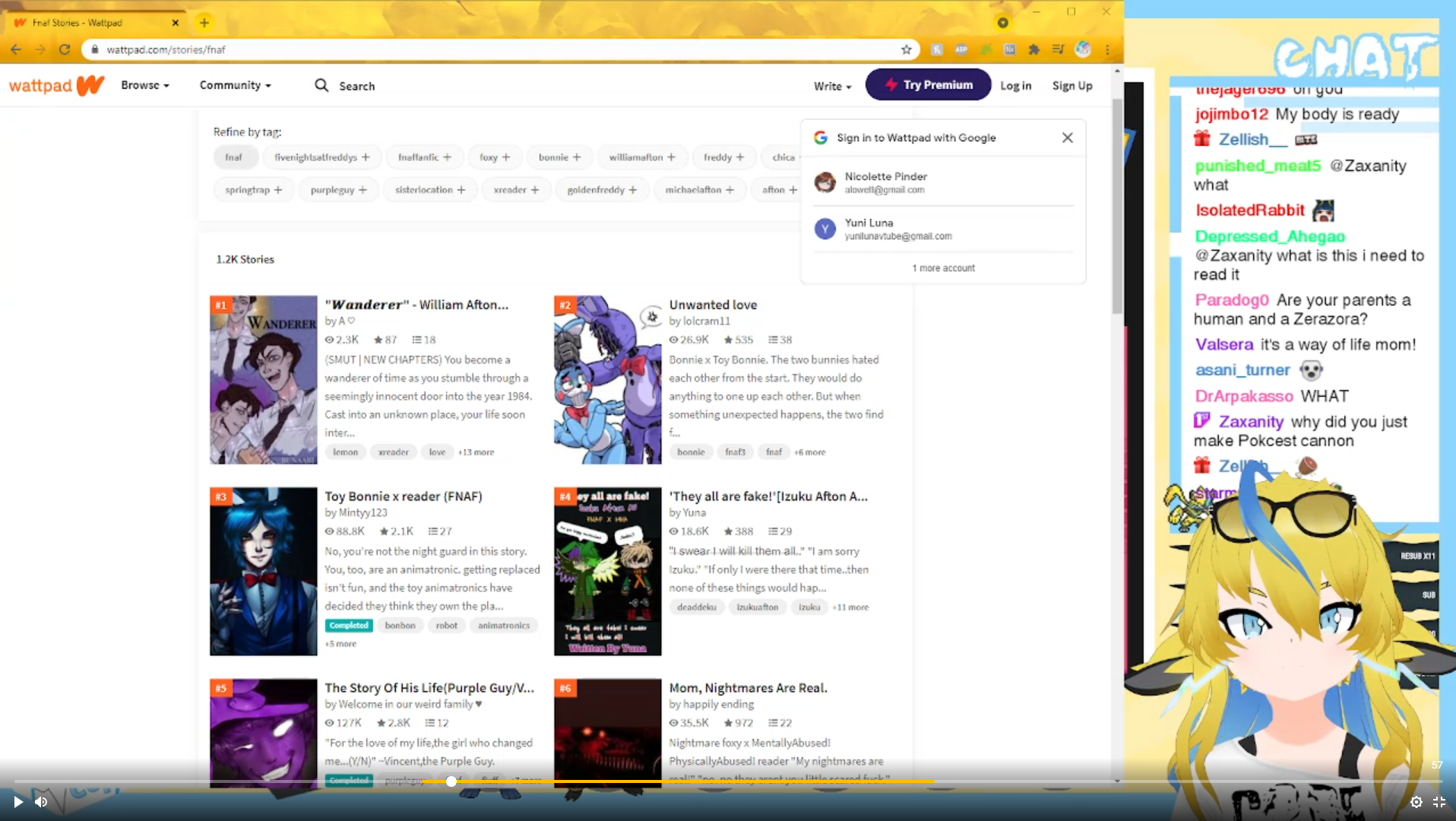This screenshot has width=1456, height=821.
Task: Expand the Browse dropdown
Action: [x=145, y=85]
